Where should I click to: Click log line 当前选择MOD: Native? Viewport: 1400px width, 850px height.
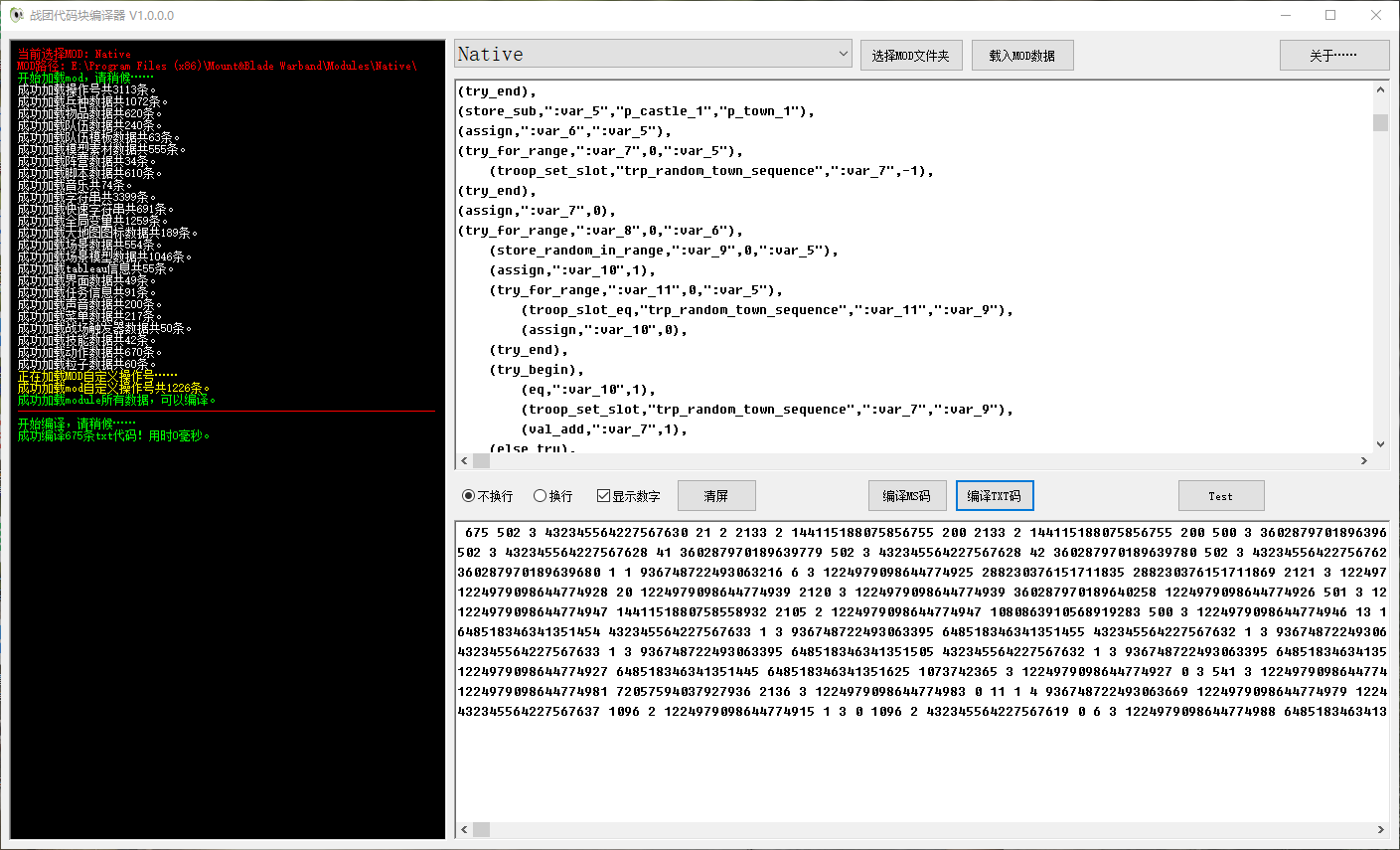click(74, 54)
